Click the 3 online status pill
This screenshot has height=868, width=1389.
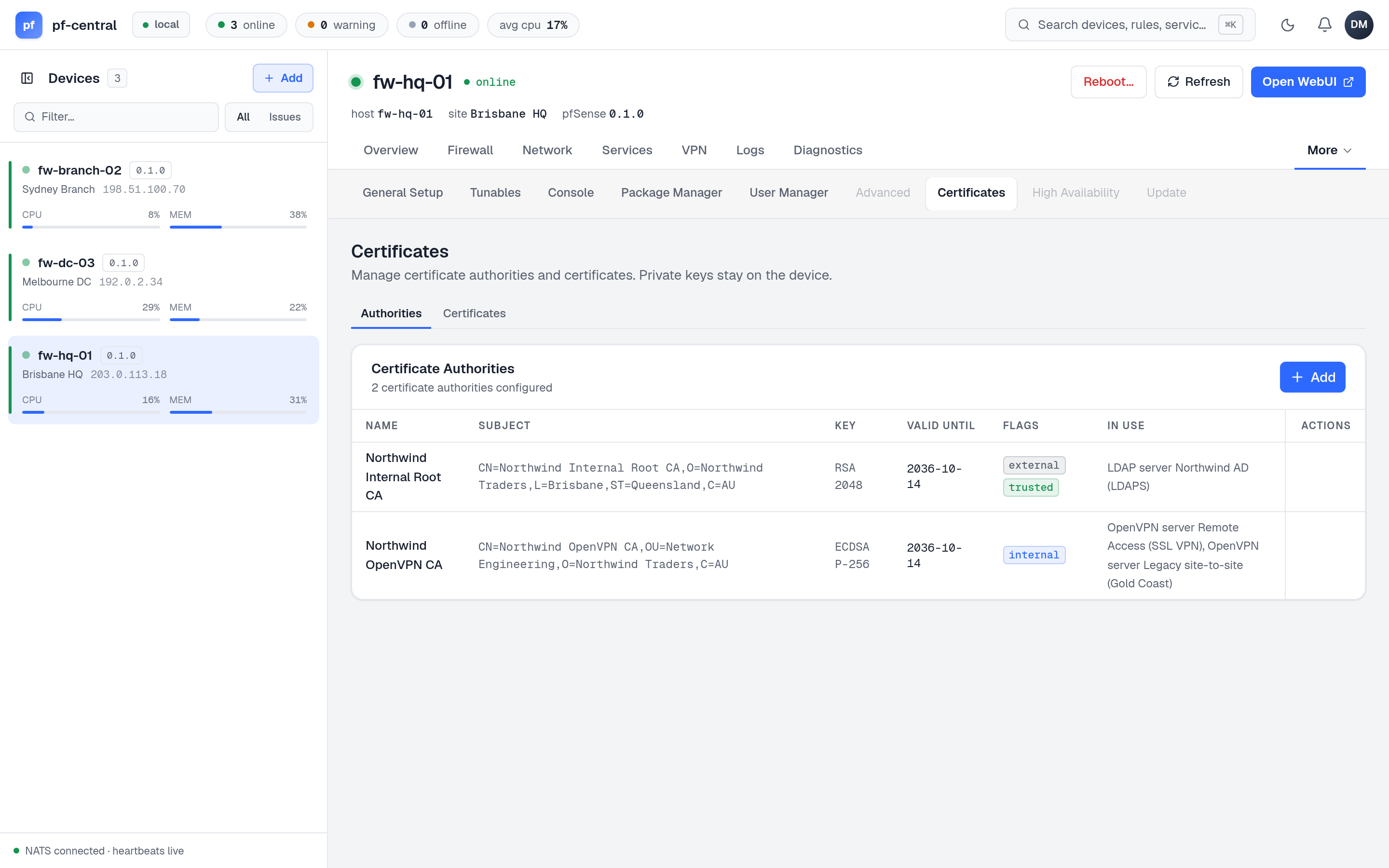pos(246,25)
